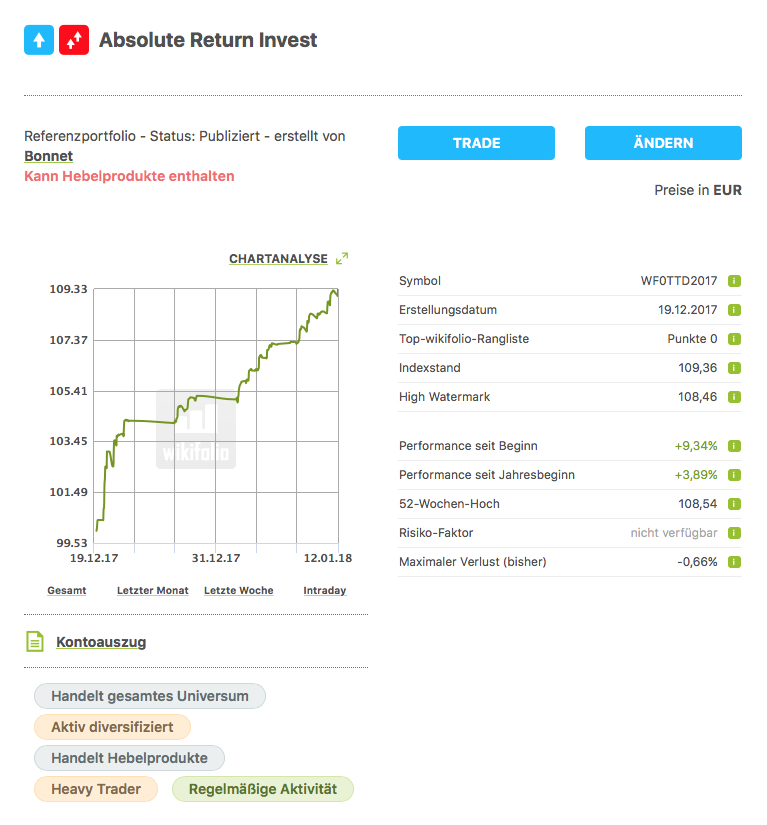767x825 pixels.
Task: Open info icon for Erstellungsdatum row
Action: point(734,310)
